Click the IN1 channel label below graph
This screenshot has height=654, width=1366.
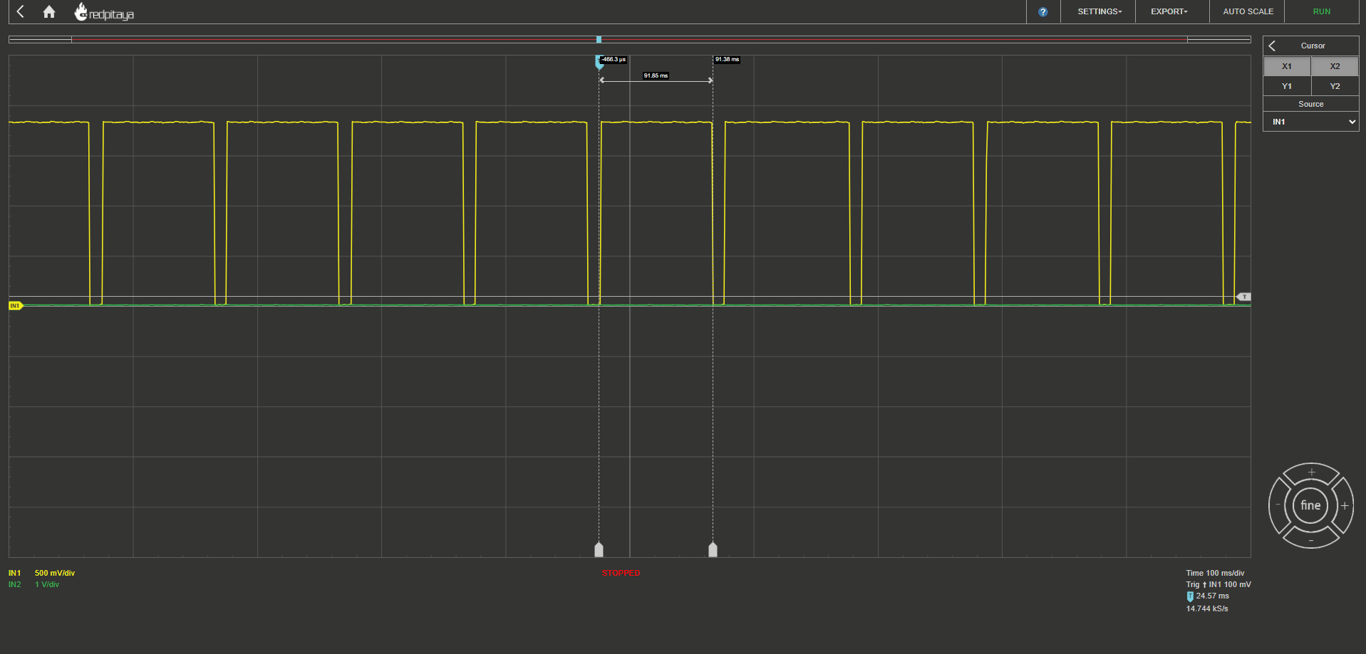pyautogui.click(x=15, y=573)
